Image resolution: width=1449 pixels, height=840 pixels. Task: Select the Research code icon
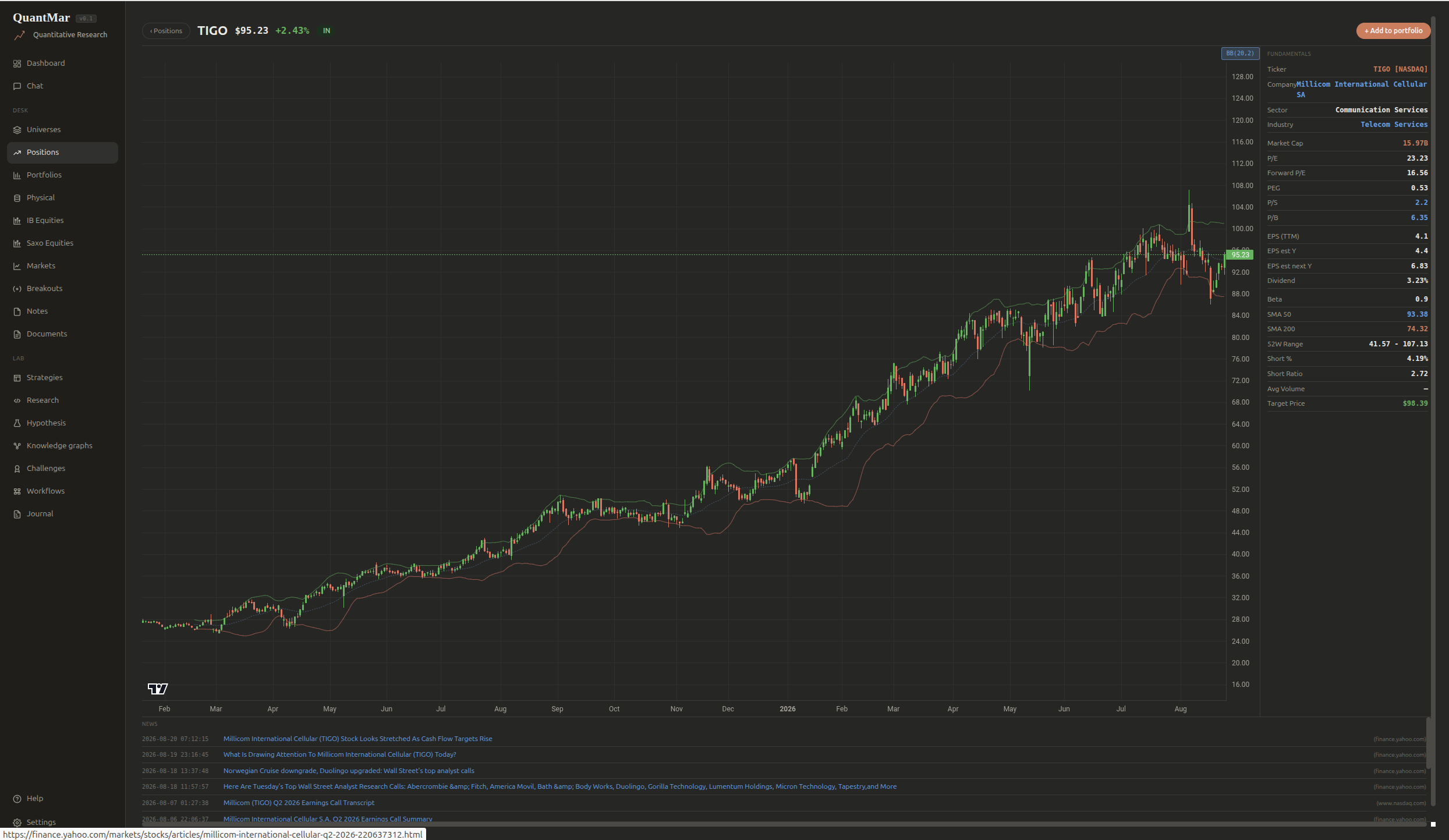[17, 400]
